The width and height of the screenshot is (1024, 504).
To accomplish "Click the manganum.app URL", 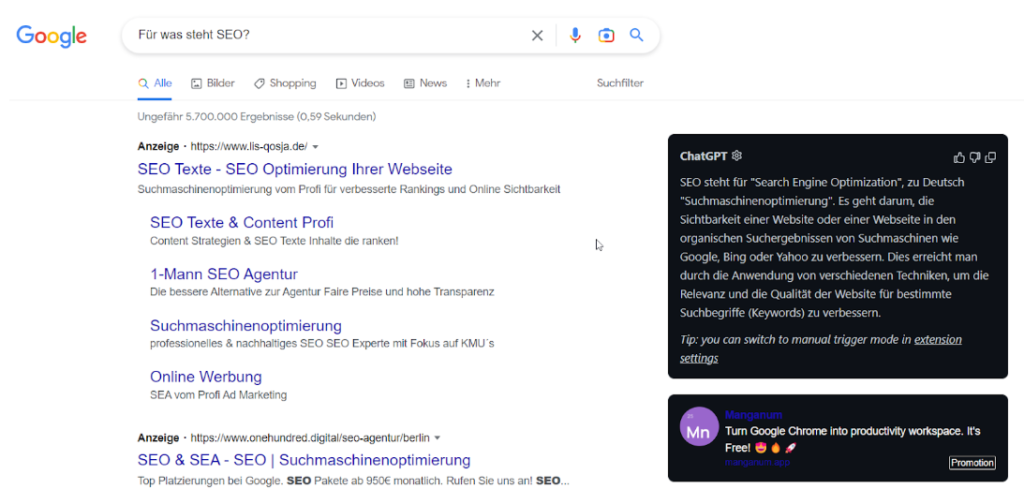I will point(758,462).
